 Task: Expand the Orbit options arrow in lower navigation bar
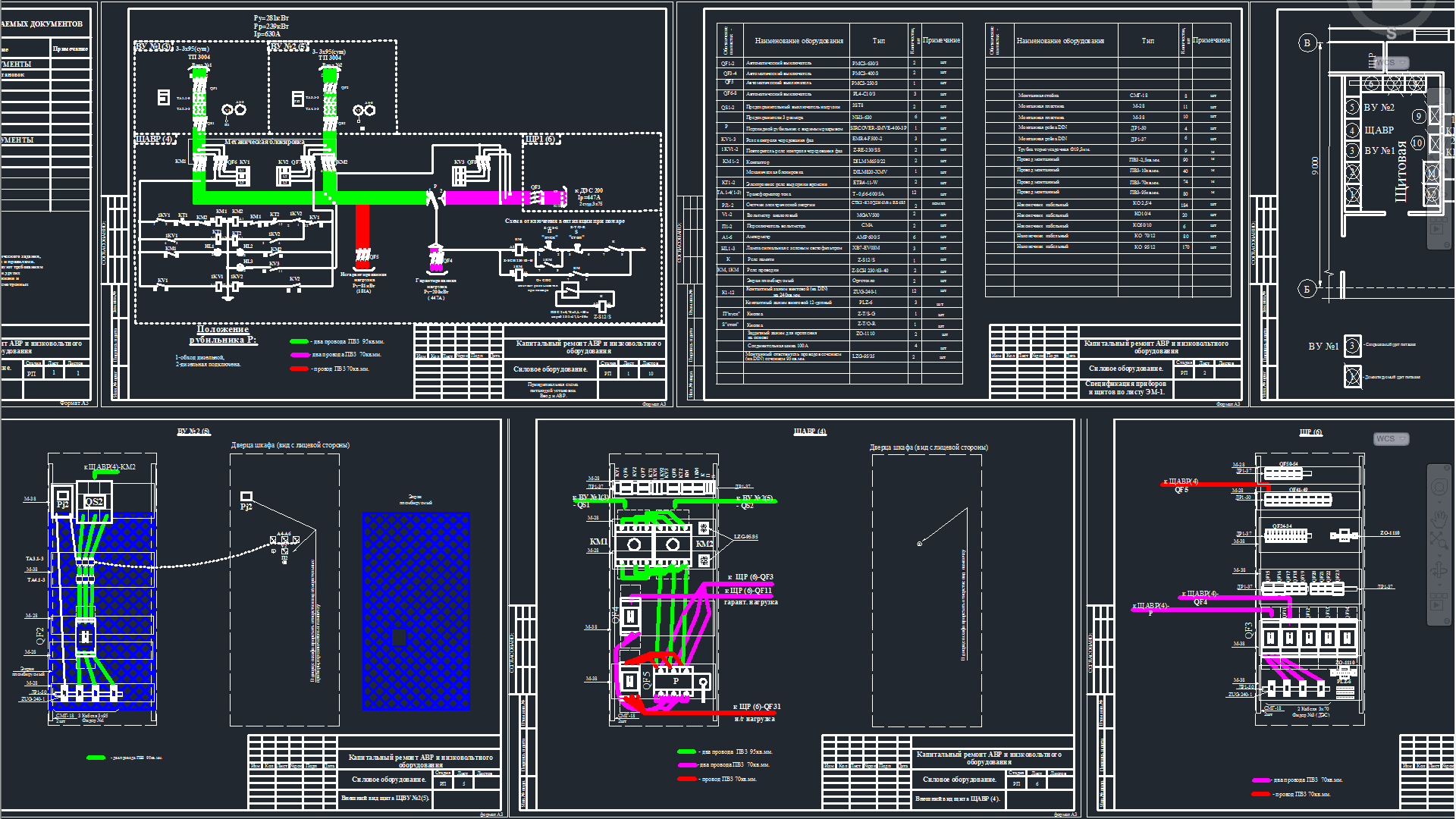1439,585
